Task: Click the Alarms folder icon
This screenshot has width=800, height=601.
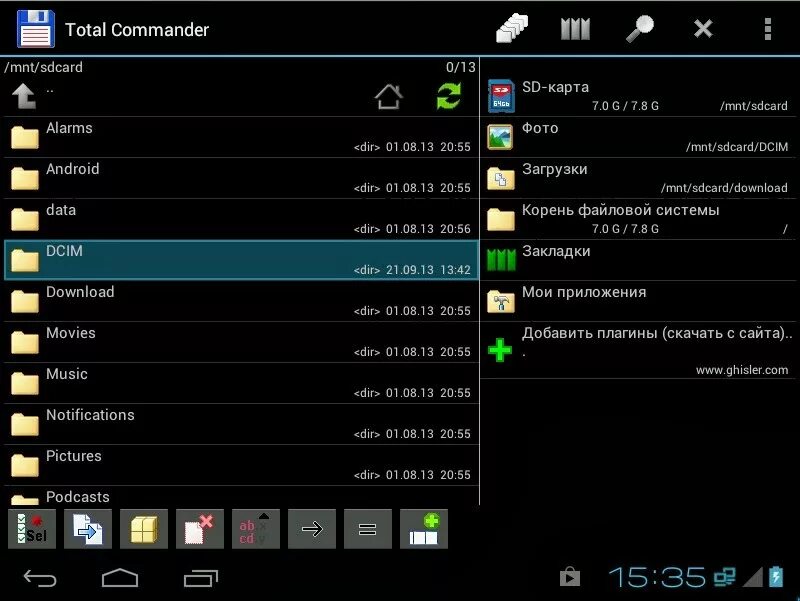Action: [x=25, y=137]
